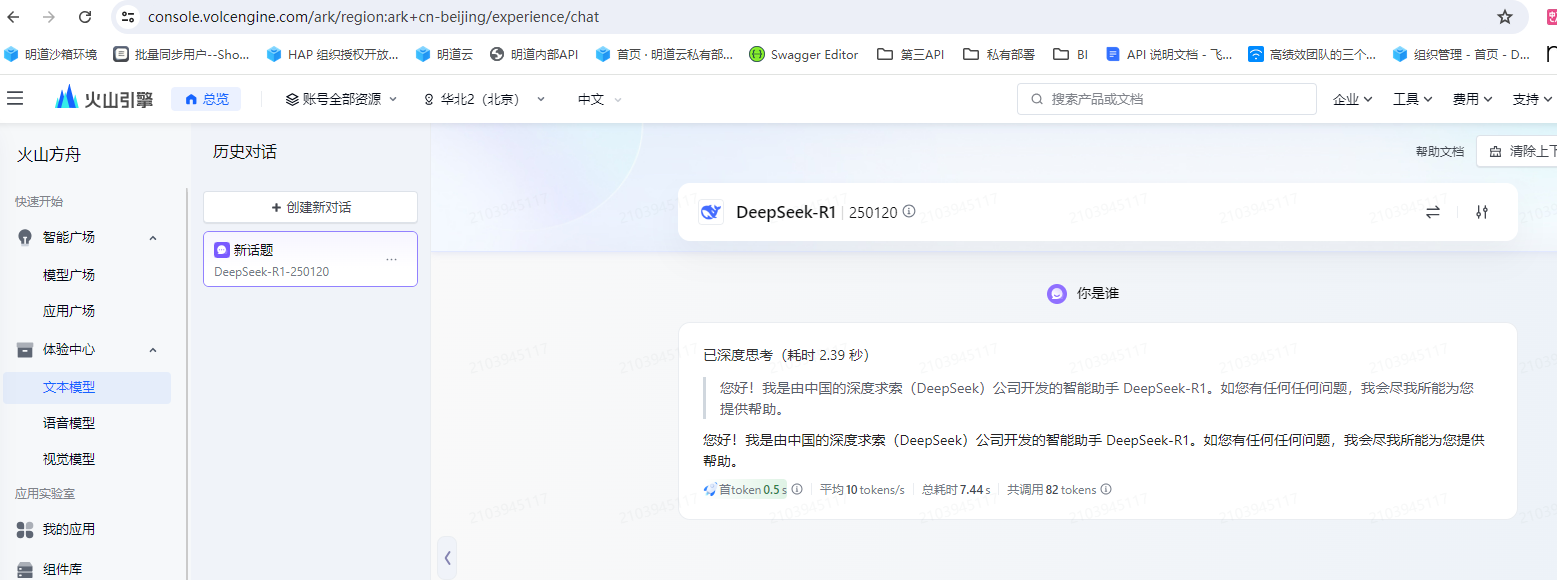This screenshot has width=1557, height=580.
Task: Open the 帮助文档 link
Action: [x=1439, y=152]
